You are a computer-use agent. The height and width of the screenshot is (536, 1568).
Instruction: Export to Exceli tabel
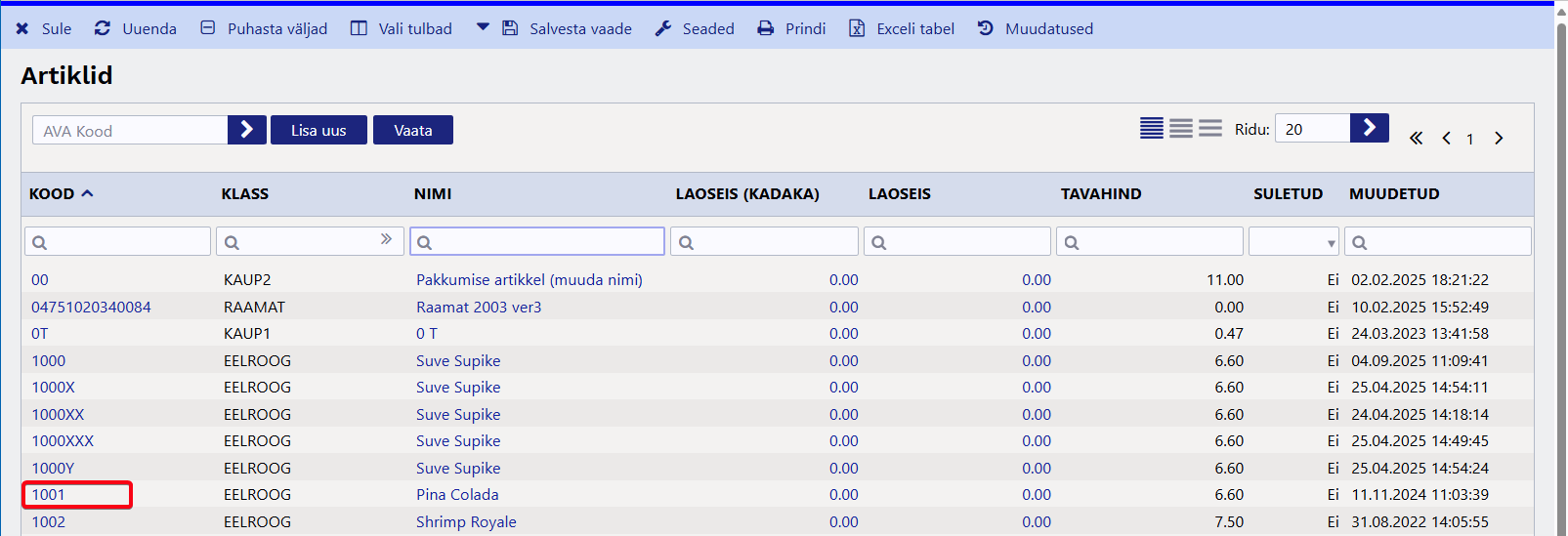(857, 29)
